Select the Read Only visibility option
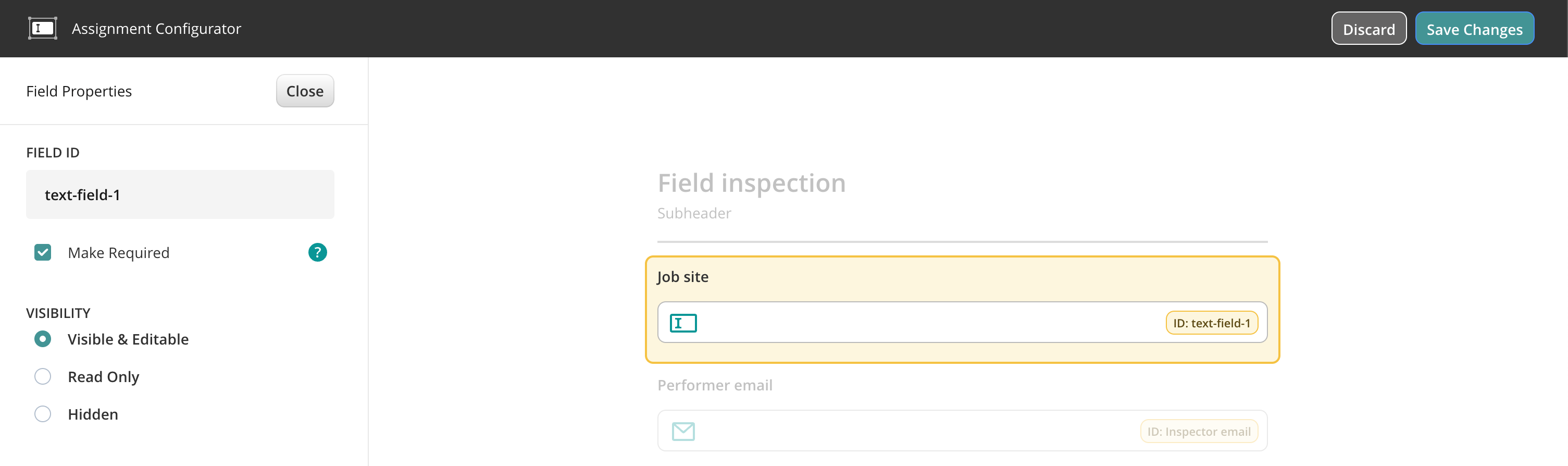 [43, 376]
